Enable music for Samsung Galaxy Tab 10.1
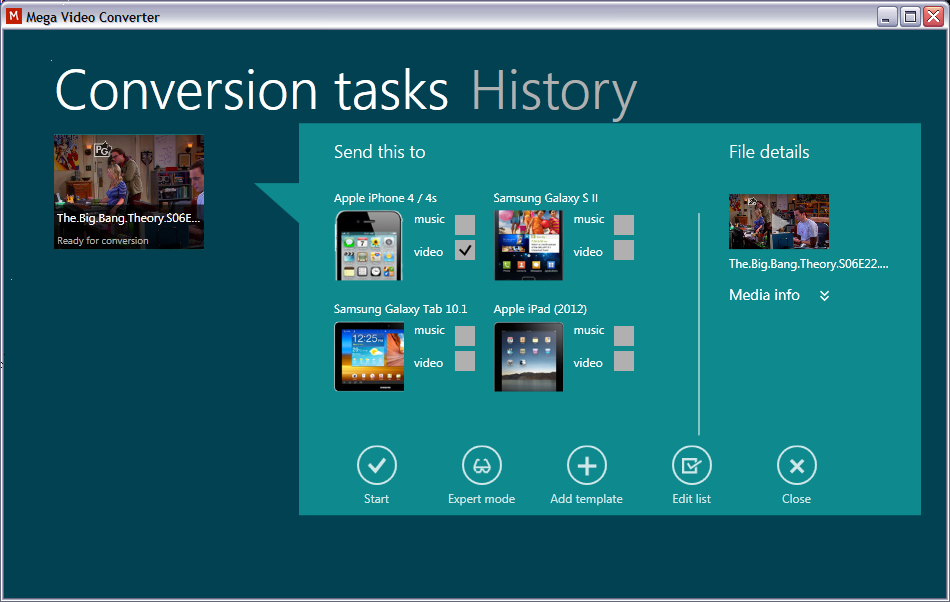The image size is (950, 602). click(x=465, y=336)
